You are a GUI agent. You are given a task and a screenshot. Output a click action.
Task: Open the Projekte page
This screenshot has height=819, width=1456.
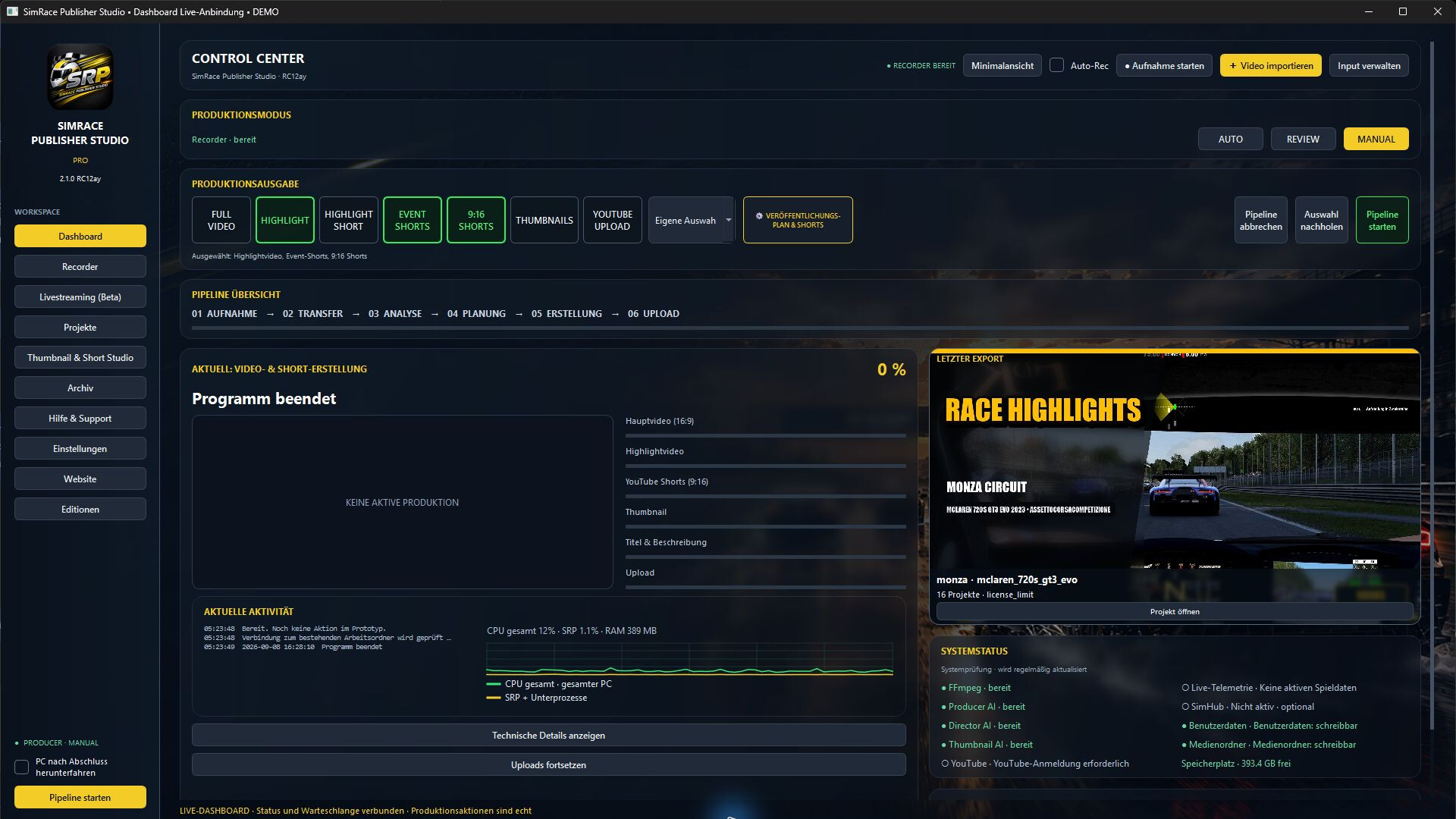coord(80,327)
